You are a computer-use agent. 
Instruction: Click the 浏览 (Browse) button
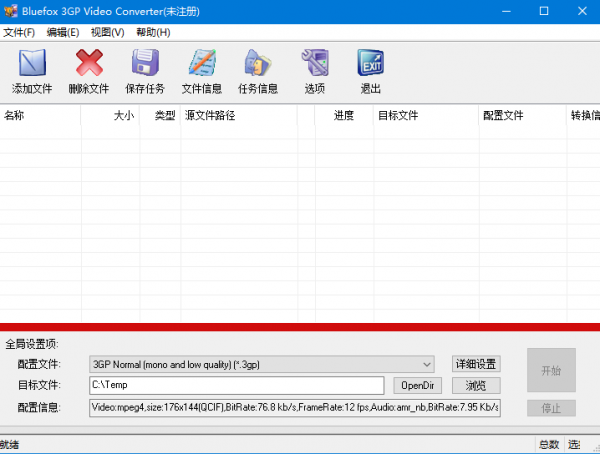point(476,385)
